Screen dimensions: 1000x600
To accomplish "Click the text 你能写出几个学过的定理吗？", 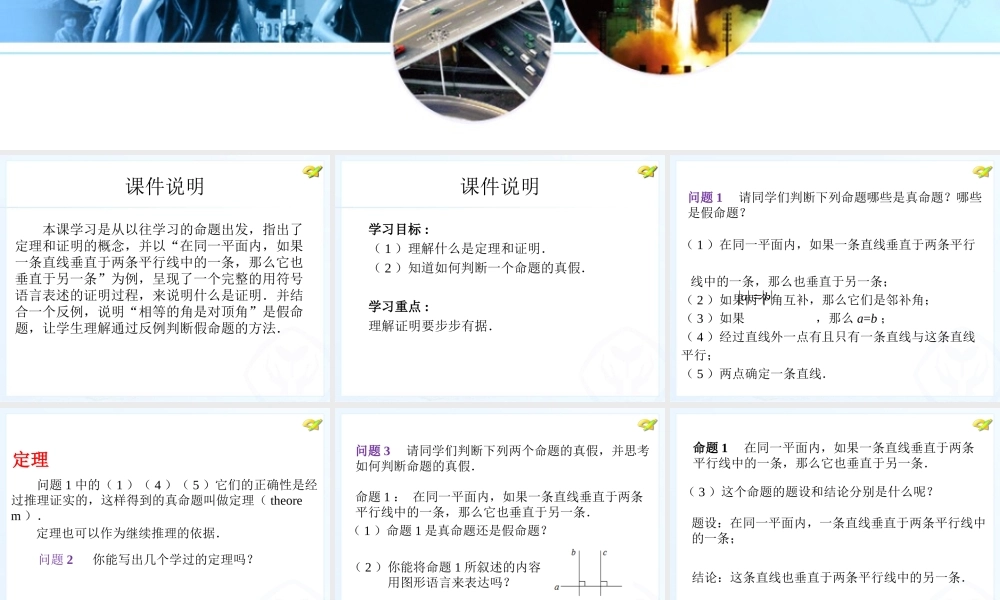I will 173,560.
